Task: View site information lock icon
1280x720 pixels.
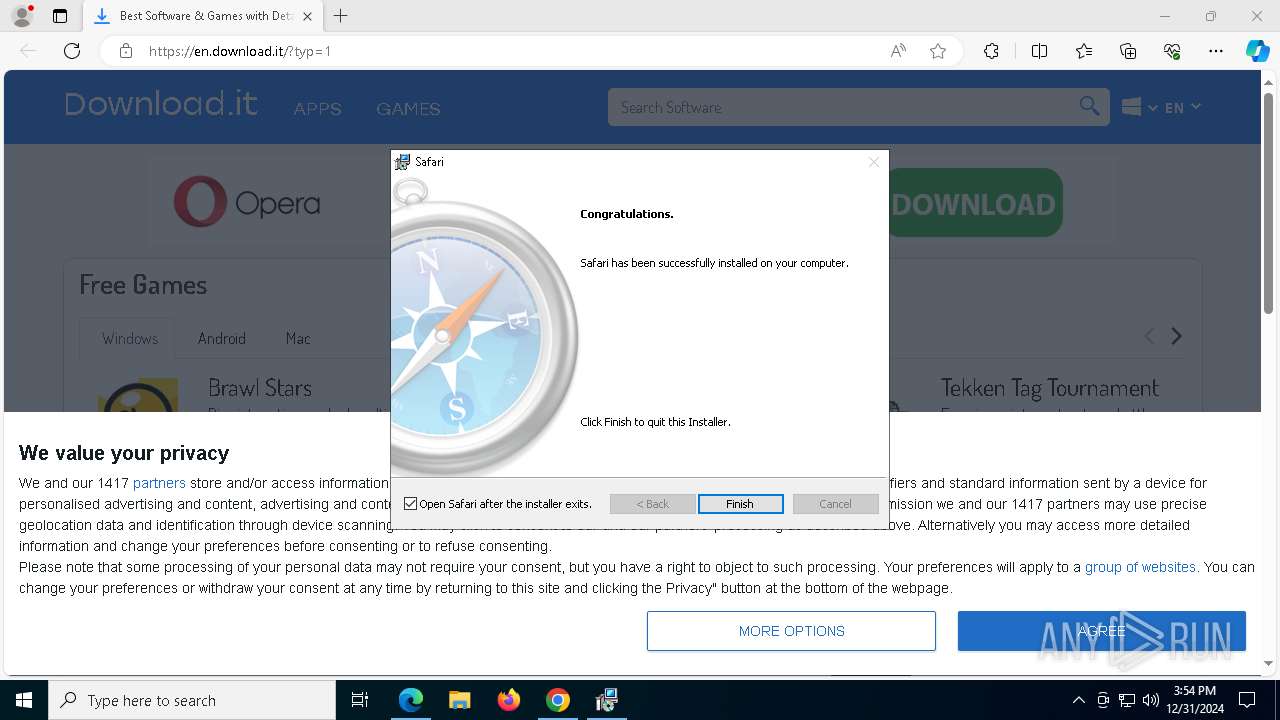Action: coord(126,51)
